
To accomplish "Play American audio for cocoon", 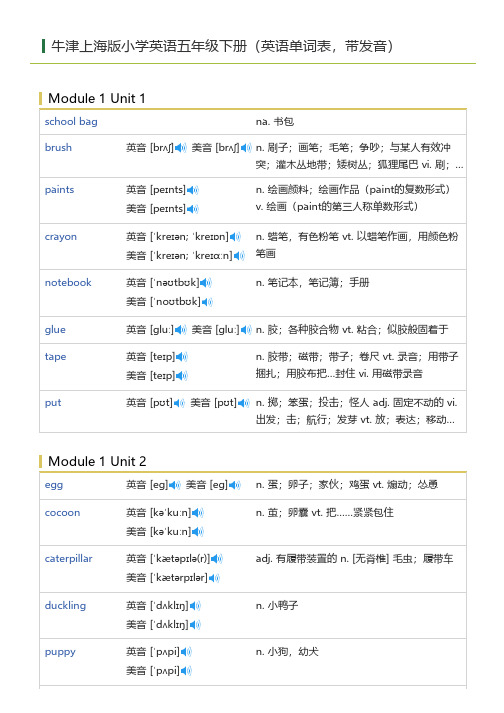I will click(x=198, y=532).
